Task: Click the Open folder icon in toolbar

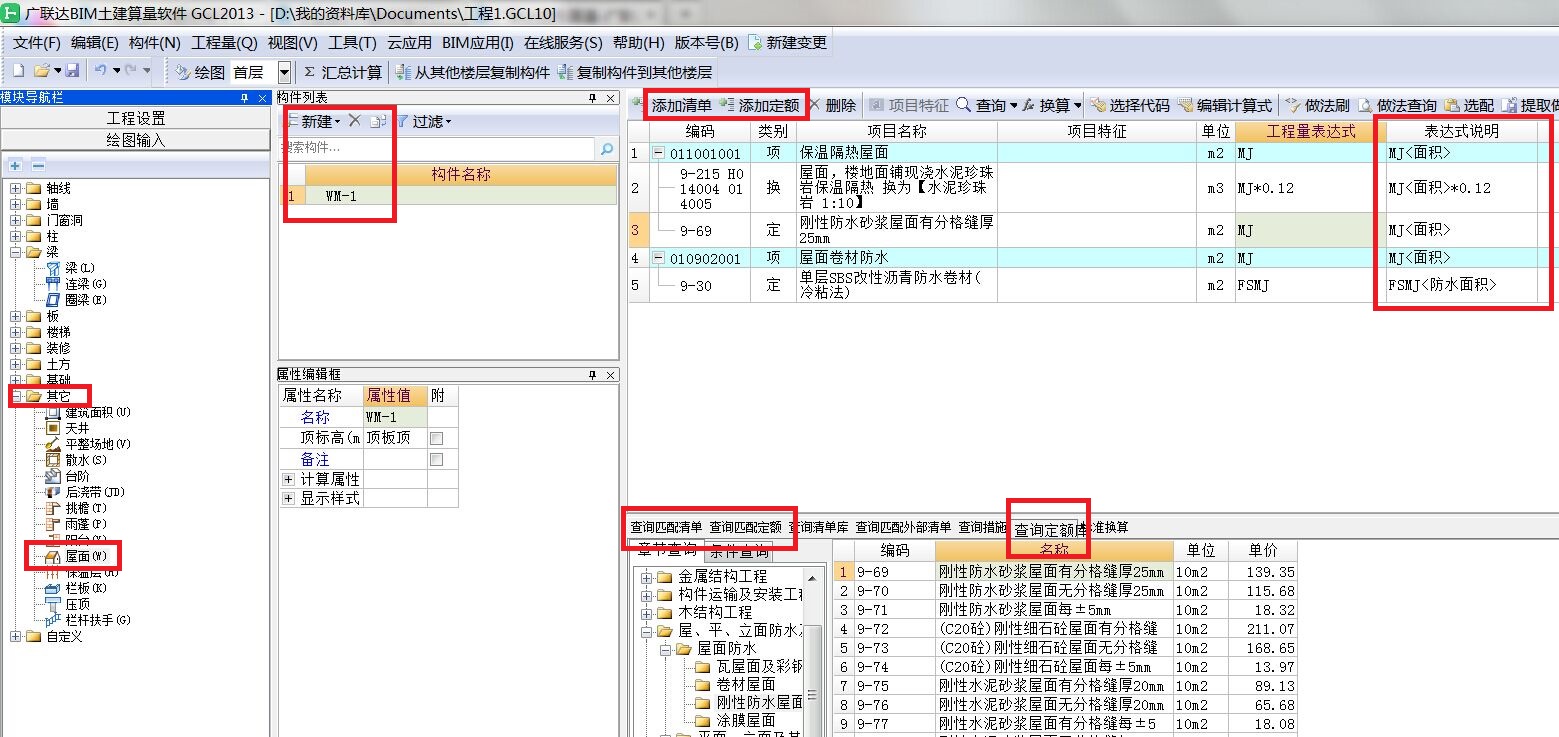Action: pyautogui.click(x=41, y=71)
